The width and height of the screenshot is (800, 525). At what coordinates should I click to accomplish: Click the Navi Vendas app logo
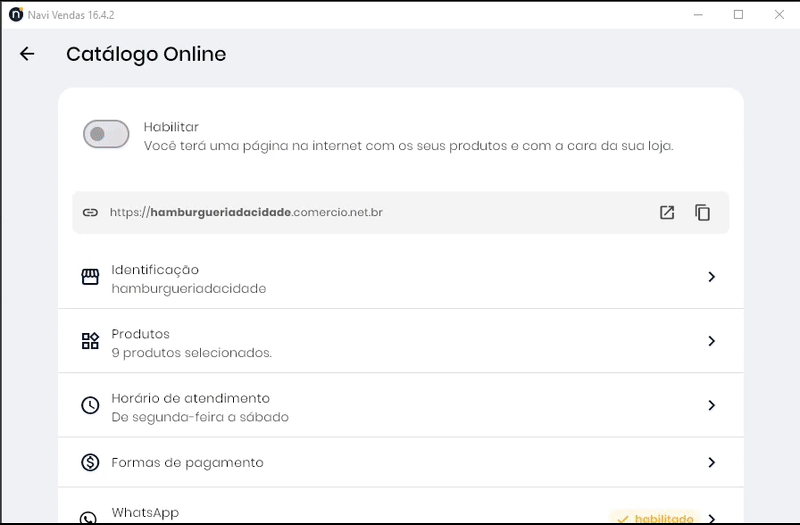[x=15, y=14]
